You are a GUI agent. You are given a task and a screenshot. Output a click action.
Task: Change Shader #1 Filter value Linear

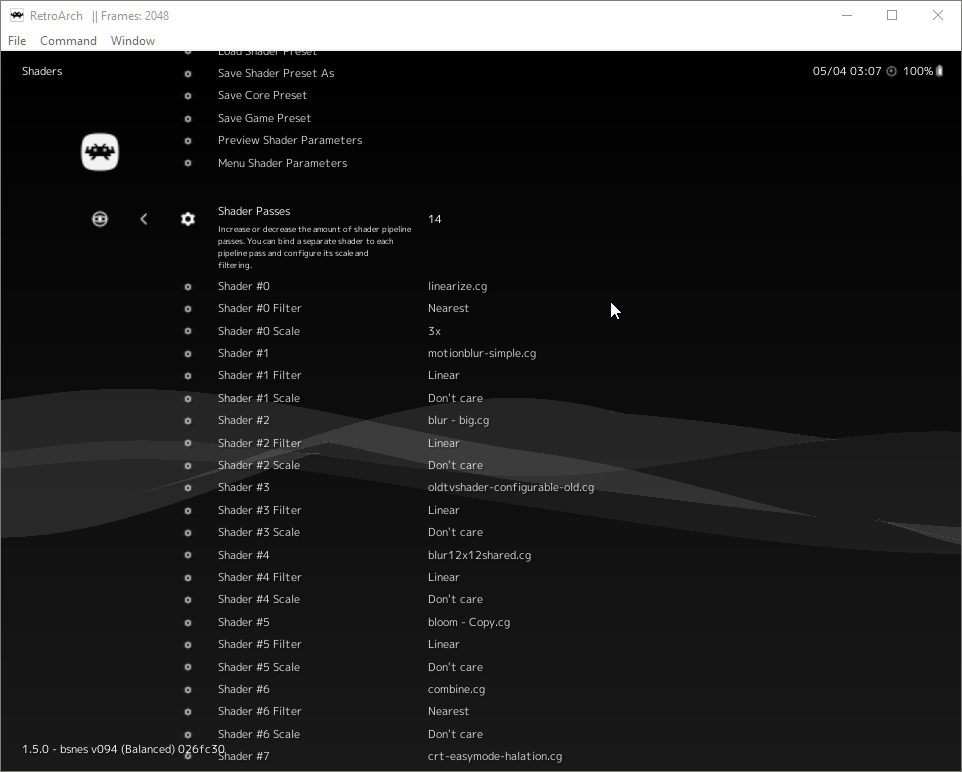(444, 375)
